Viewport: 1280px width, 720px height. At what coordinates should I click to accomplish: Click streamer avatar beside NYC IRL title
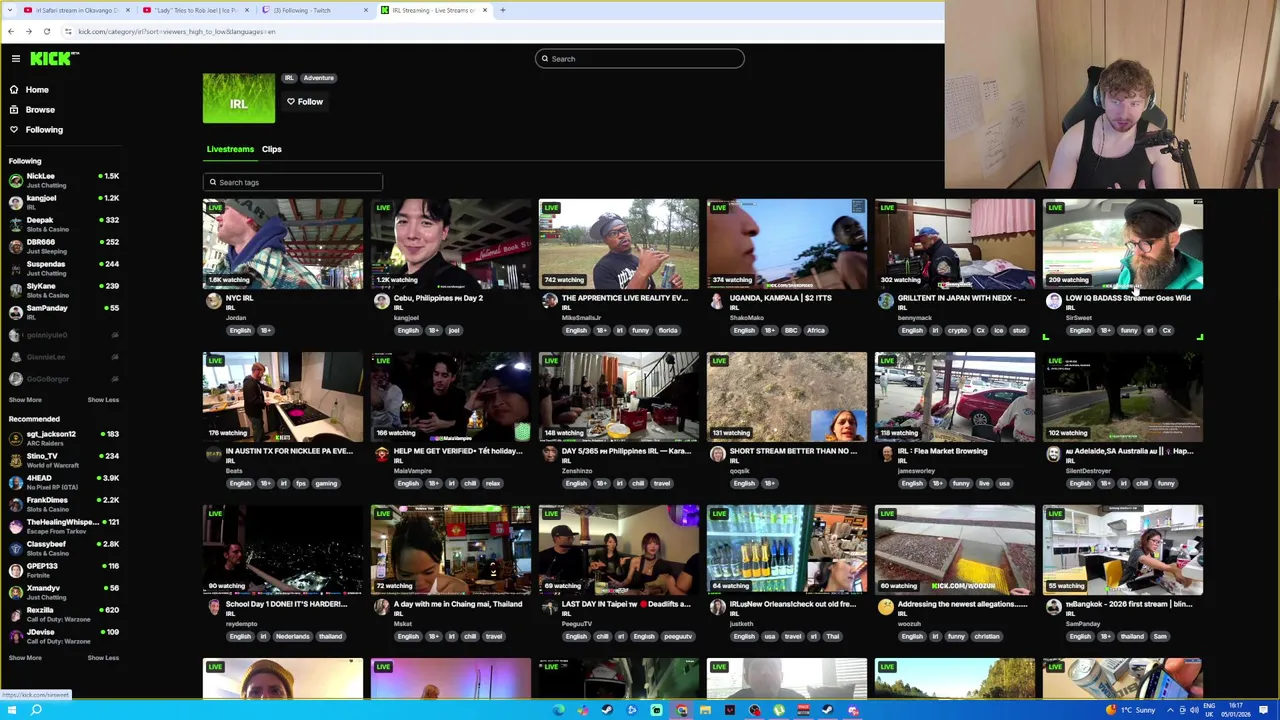click(213, 301)
